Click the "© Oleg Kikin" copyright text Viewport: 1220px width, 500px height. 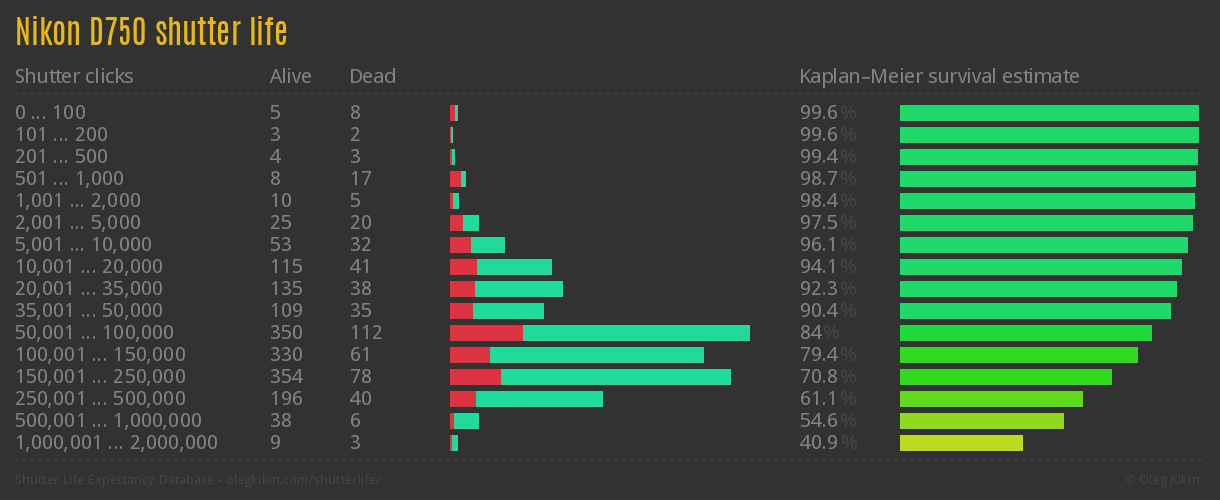click(1164, 480)
